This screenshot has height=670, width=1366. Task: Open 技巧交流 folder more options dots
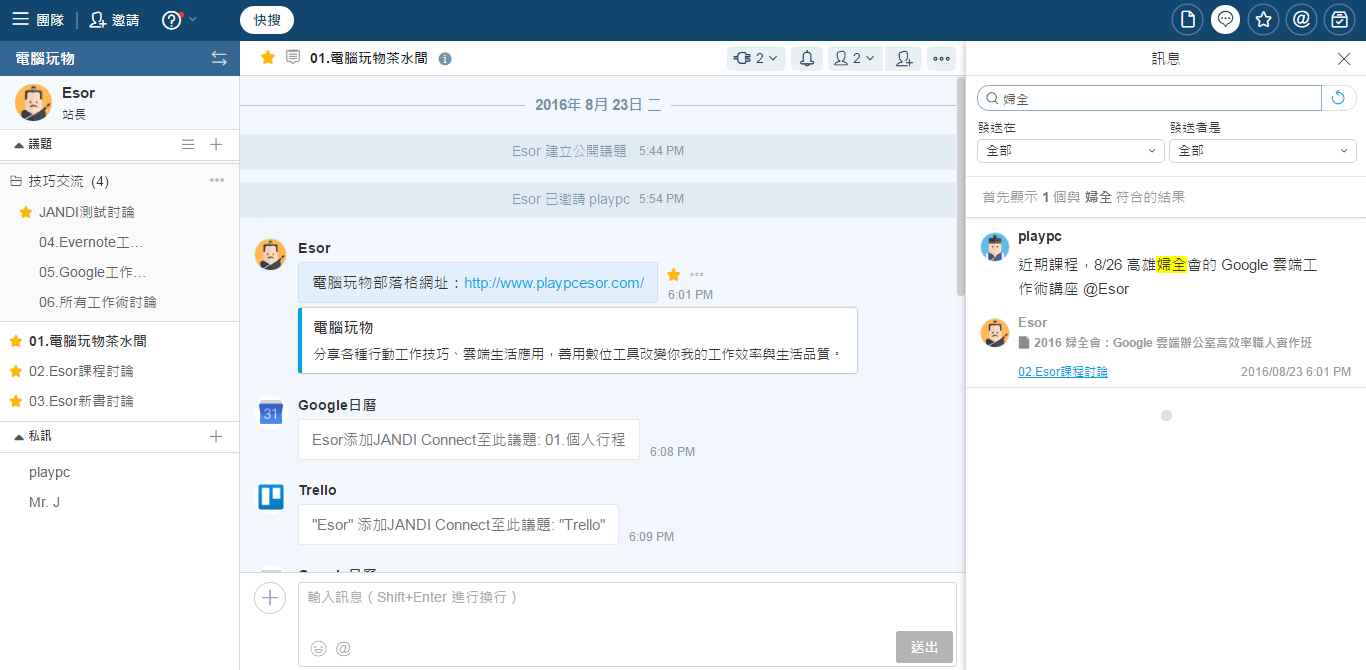pyautogui.click(x=217, y=181)
